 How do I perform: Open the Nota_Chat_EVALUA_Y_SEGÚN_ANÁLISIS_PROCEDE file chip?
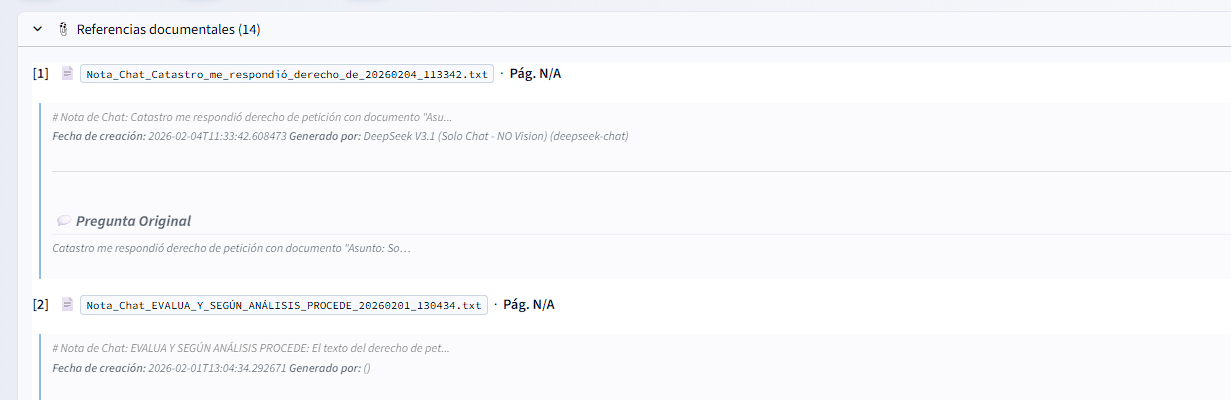tap(284, 305)
